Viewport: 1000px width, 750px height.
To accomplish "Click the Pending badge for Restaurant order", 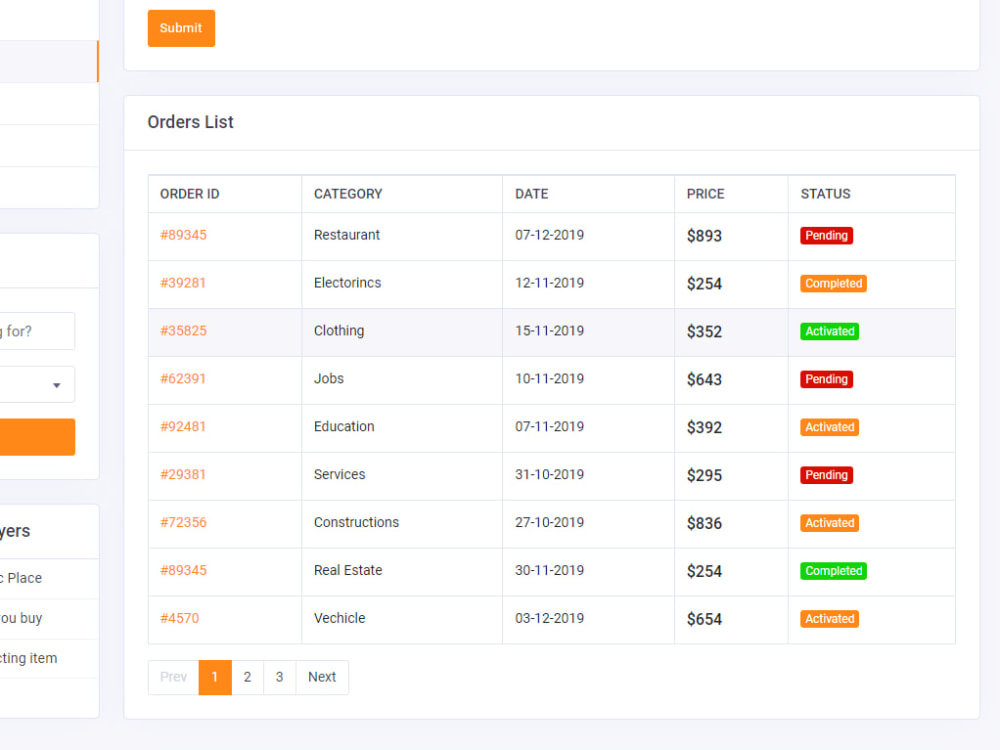I will coord(827,236).
